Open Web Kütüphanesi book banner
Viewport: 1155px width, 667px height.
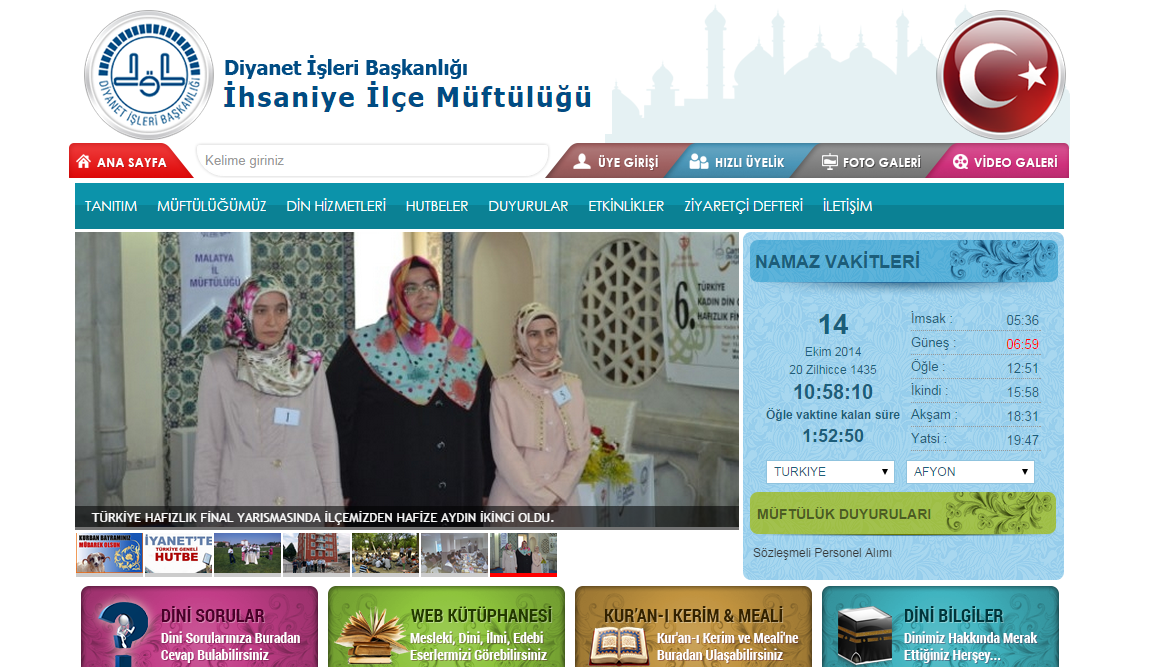point(446,627)
